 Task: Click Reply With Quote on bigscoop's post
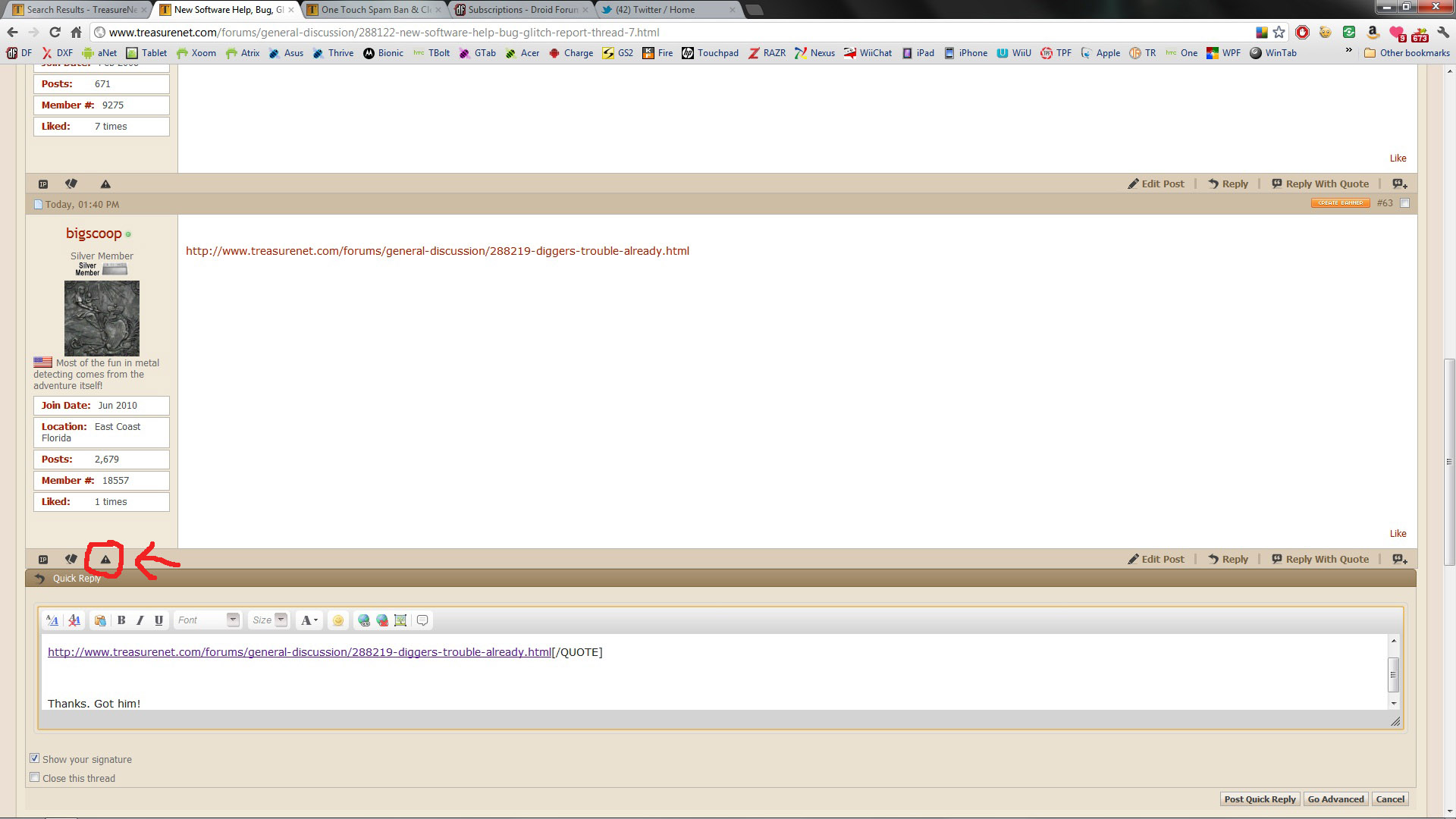[x=1320, y=560]
